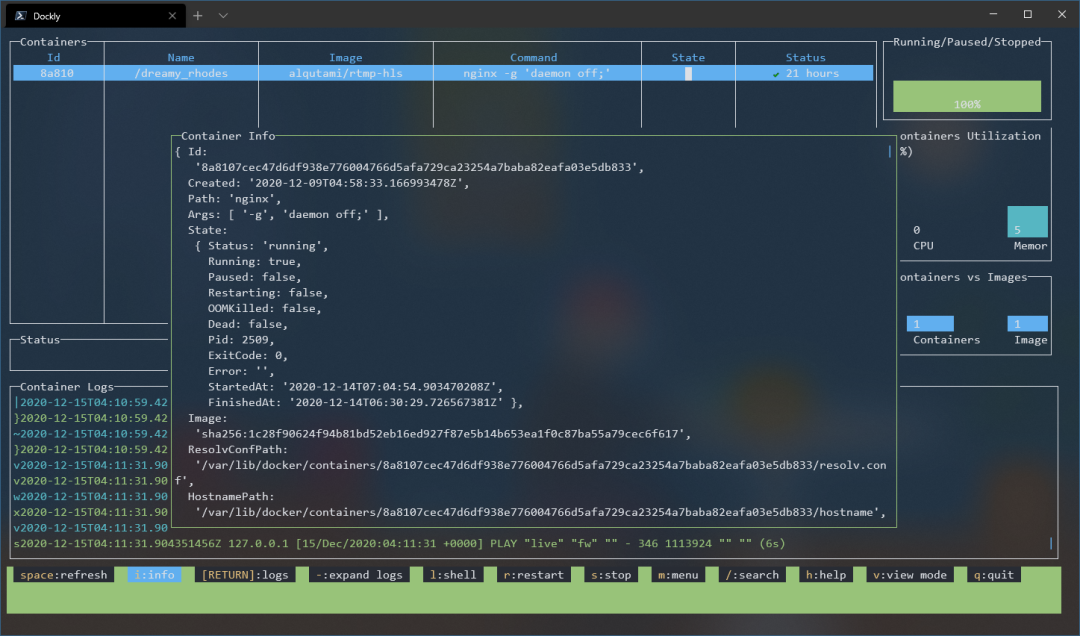
Task: Click the 100% running gauge bar
Action: pos(967,96)
